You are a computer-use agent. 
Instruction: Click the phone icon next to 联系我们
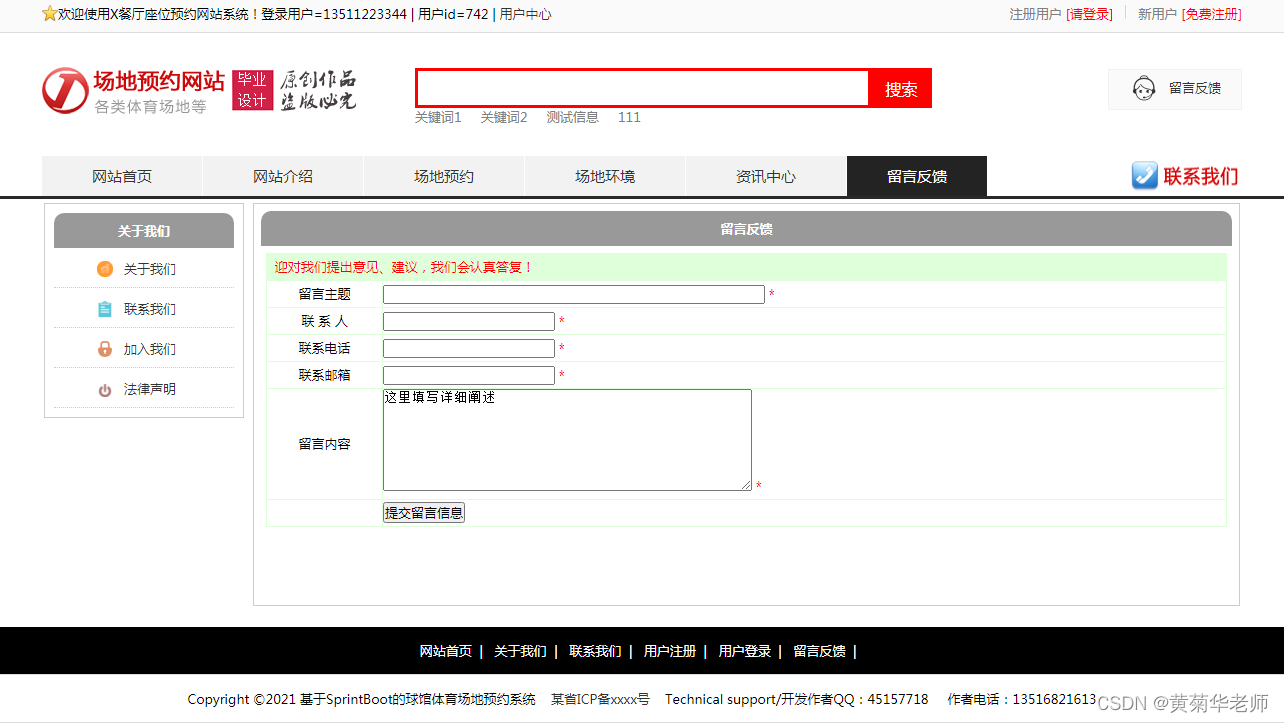point(1144,176)
